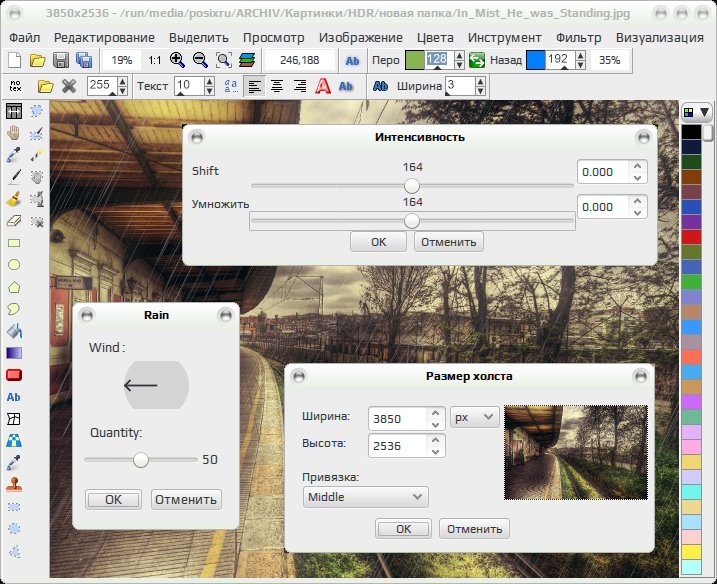Toggle text outline Ab next to Ширина

[380, 86]
